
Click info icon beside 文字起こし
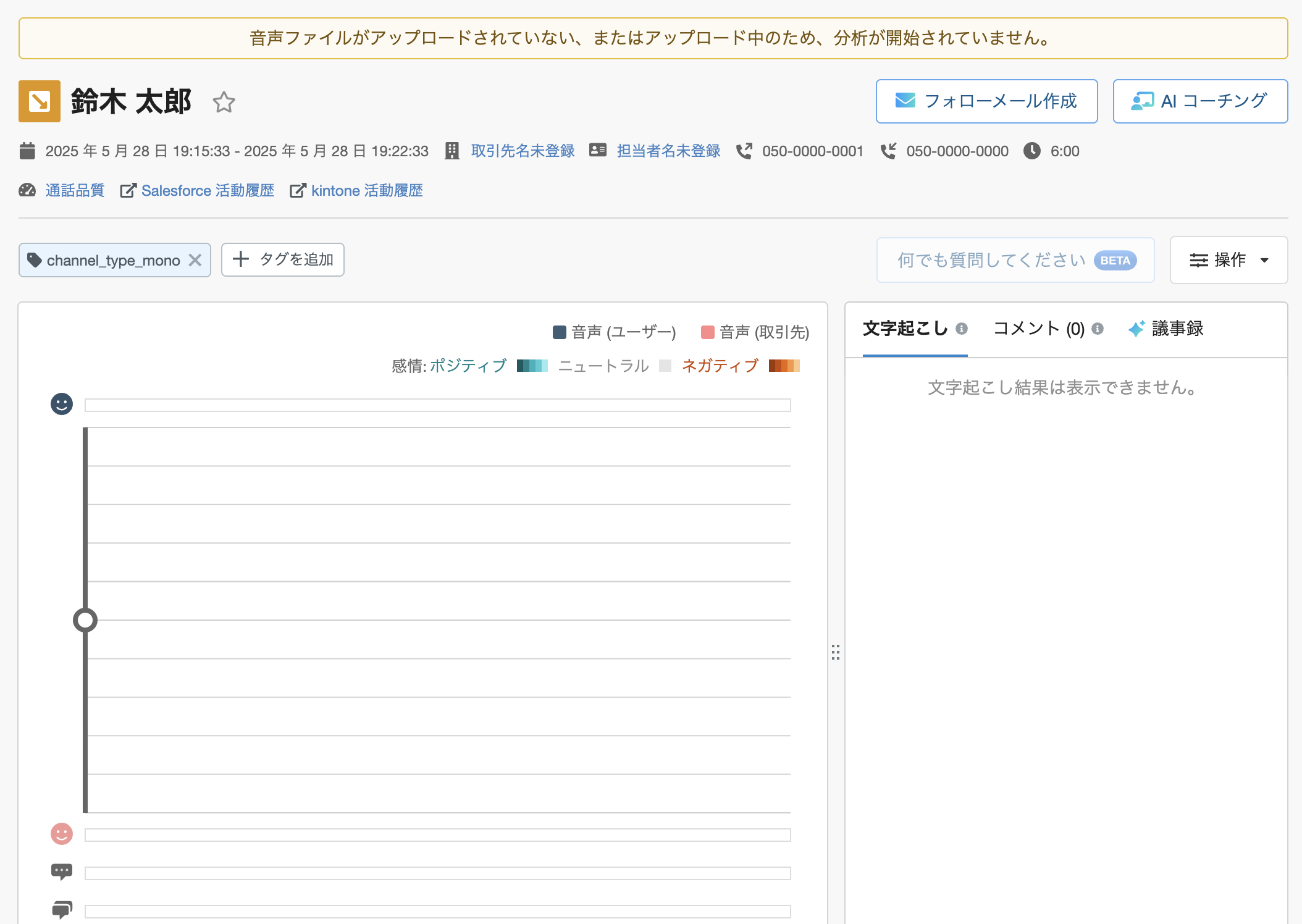(x=962, y=329)
